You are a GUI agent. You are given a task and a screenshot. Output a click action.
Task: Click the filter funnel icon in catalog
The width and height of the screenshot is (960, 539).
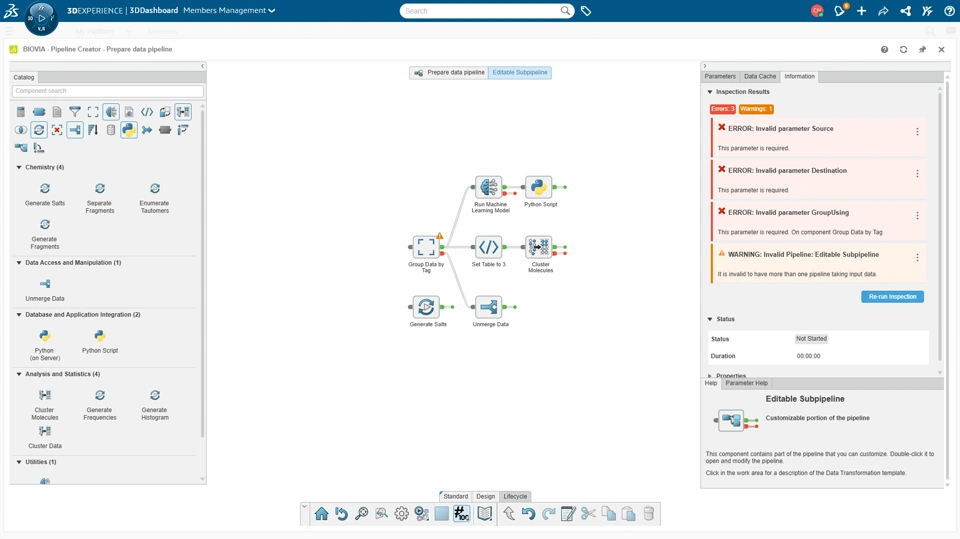[75, 112]
